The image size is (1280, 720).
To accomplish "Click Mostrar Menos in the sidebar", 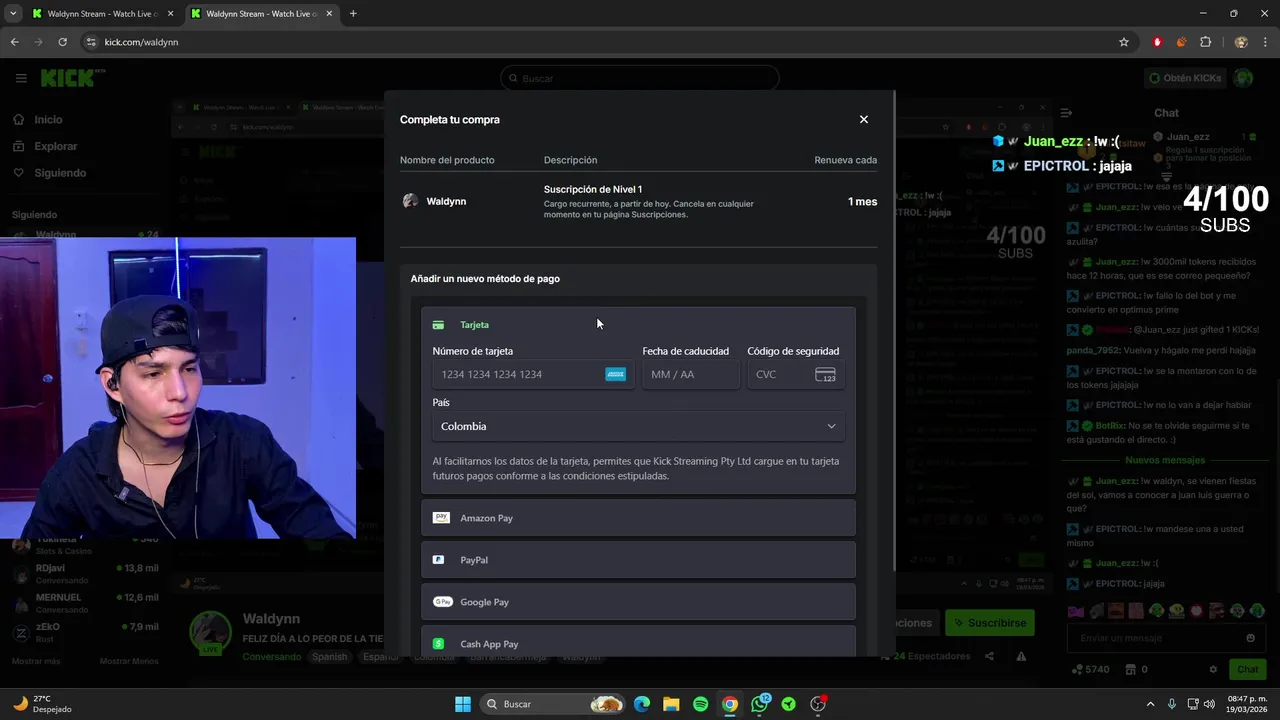I will [129, 661].
